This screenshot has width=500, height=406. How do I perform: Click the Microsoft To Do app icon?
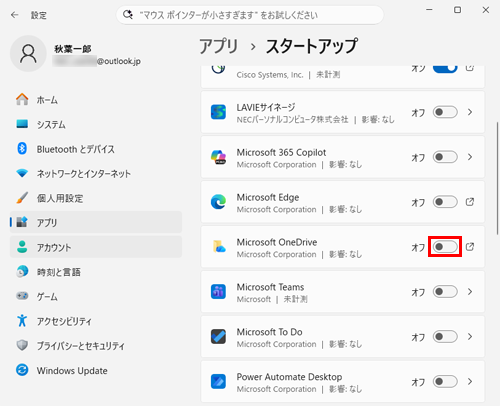218,337
